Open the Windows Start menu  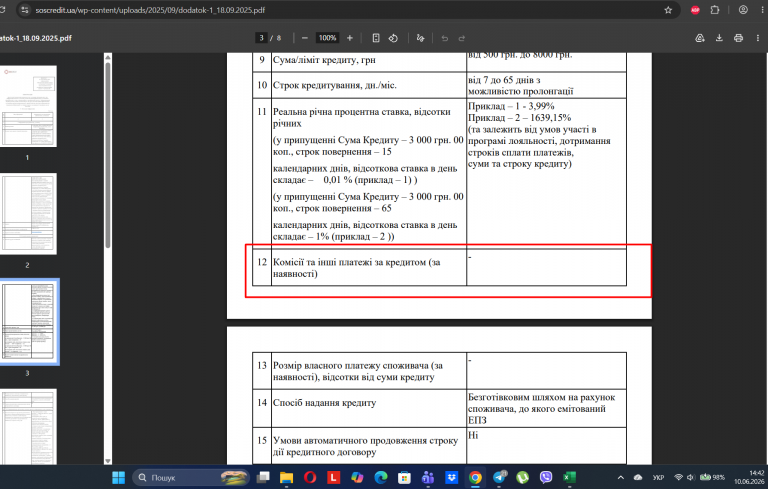[119, 477]
